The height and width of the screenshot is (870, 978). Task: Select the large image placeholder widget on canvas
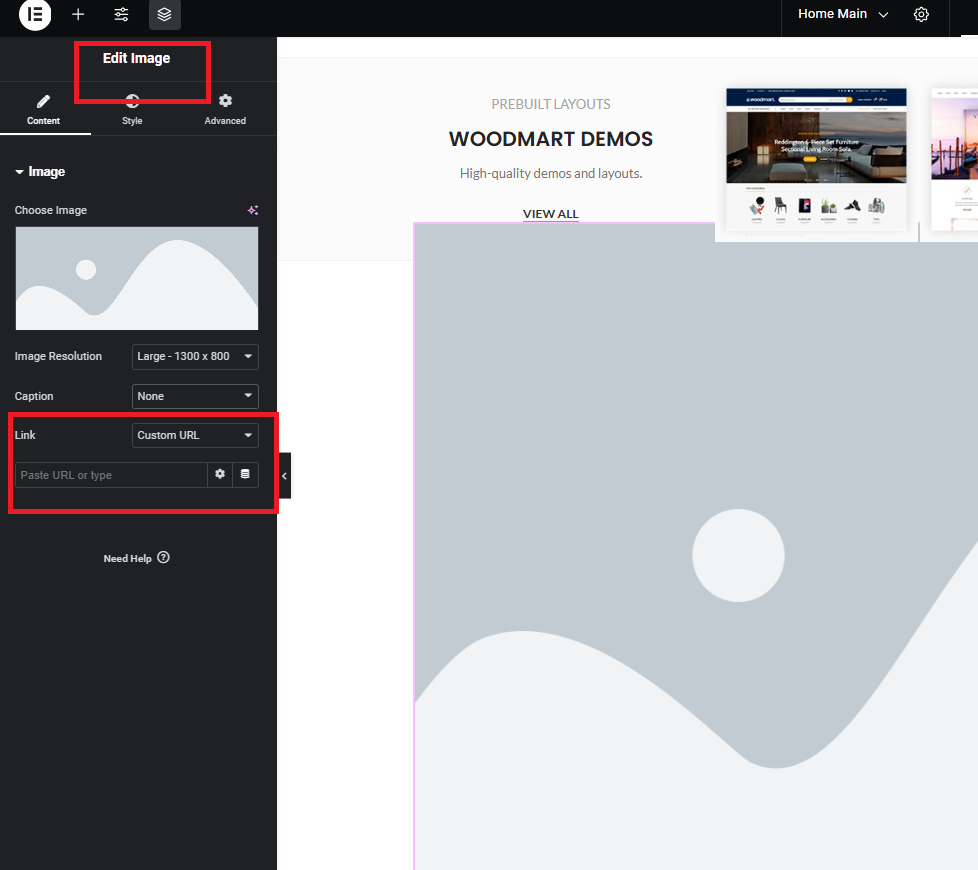tap(695, 546)
